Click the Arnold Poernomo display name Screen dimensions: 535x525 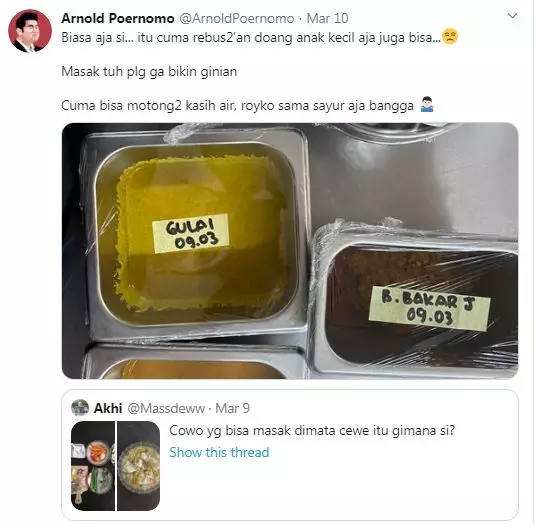click(x=118, y=18)
